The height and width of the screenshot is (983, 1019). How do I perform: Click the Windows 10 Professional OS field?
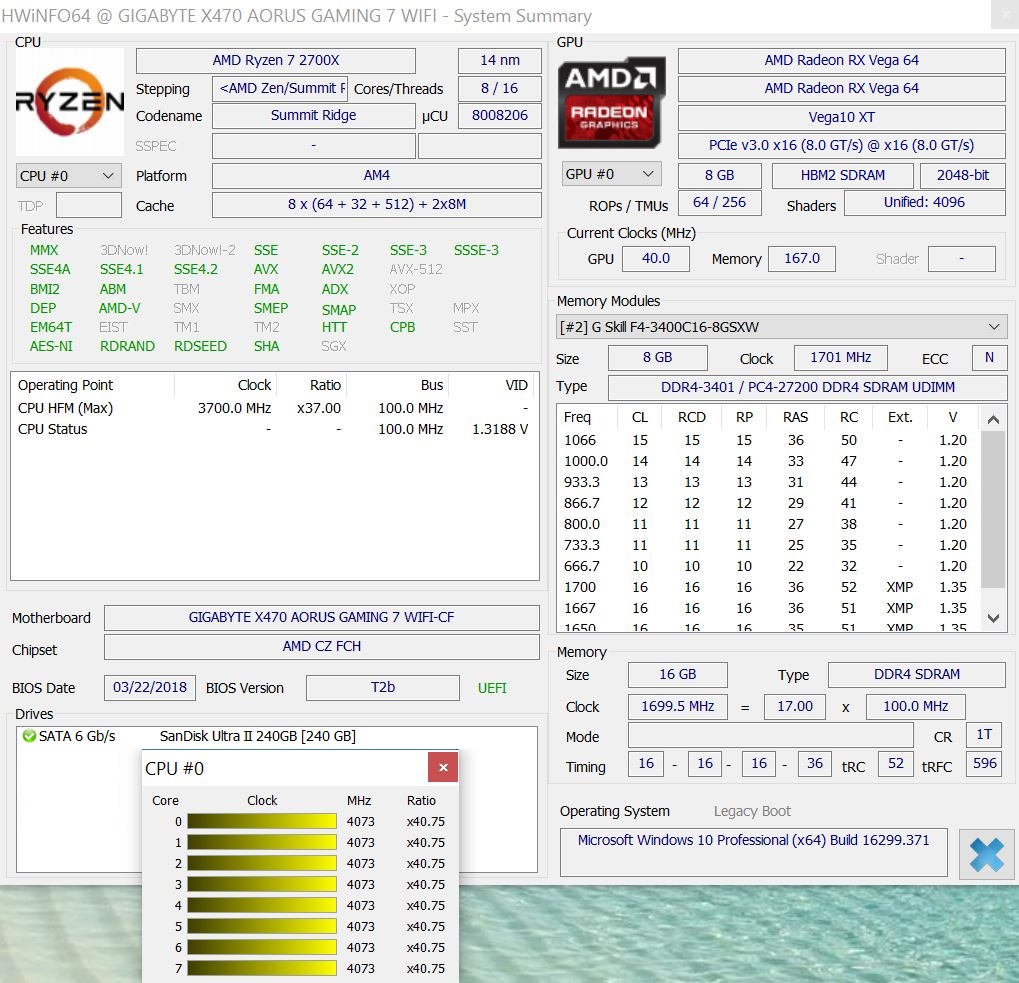(x=753, y=852)
